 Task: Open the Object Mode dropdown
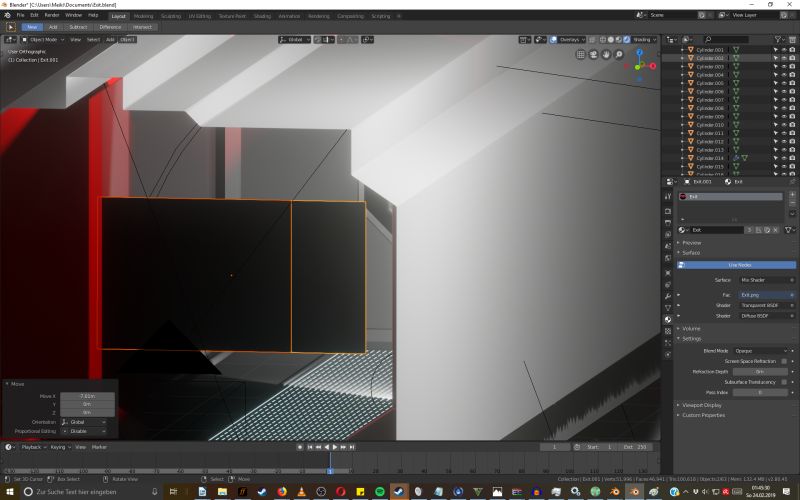(43, 39)
